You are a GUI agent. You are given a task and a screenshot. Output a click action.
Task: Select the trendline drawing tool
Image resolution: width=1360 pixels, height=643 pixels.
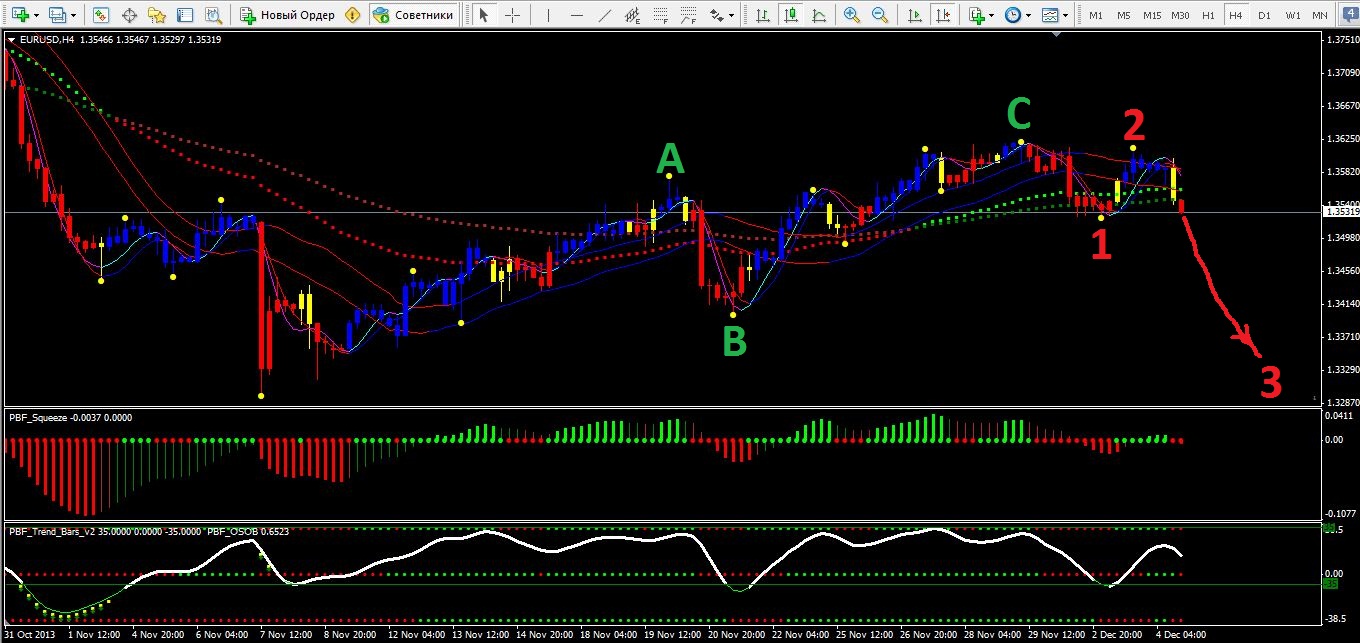click(x=603, y=15)
